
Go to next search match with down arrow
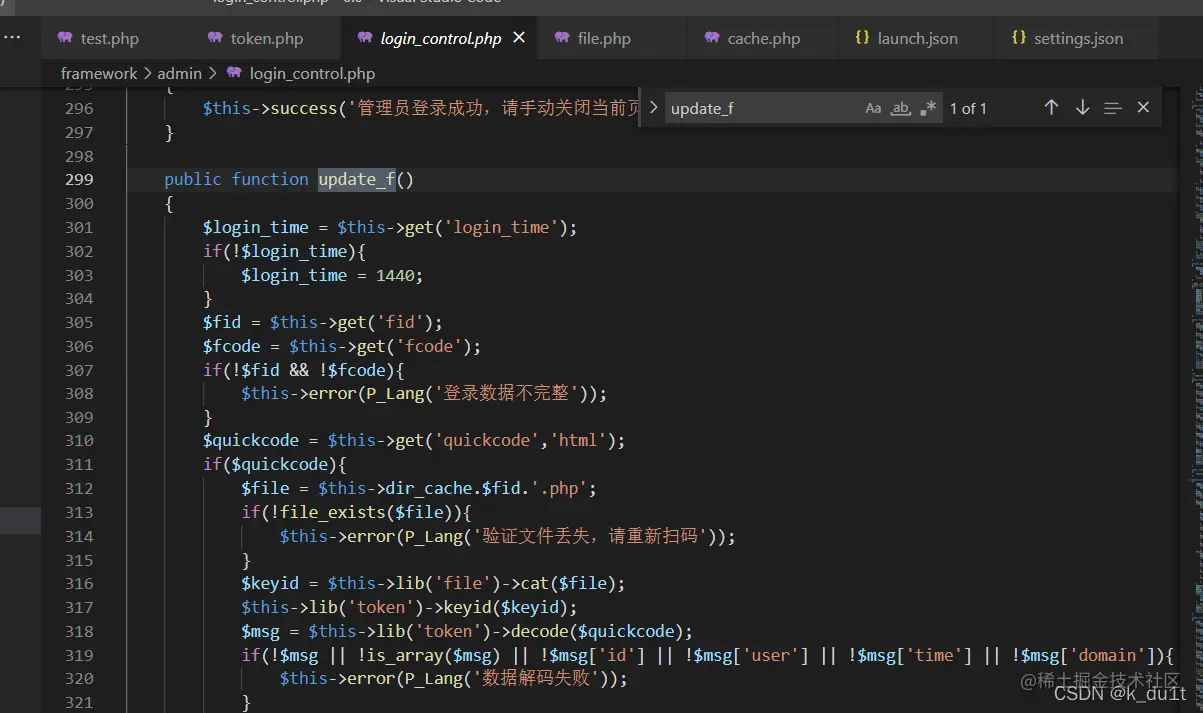tap(1082, 107)
